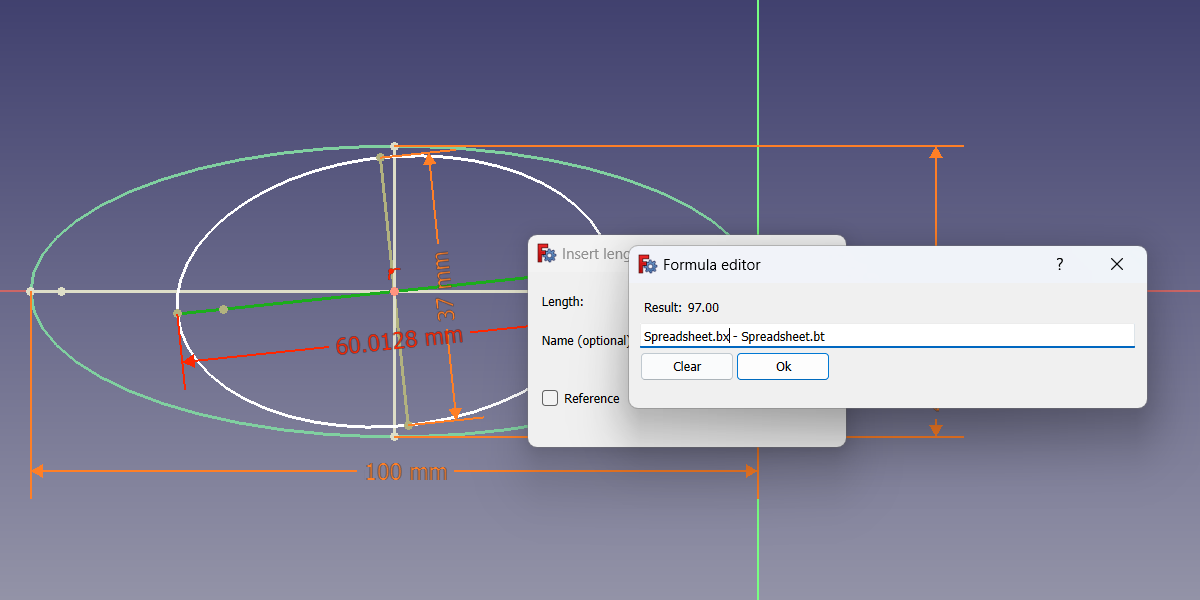This screenshot has height=600, width=1200.
Task: Select the left focus point of the ellipse
Action: [x=222, y=309]
